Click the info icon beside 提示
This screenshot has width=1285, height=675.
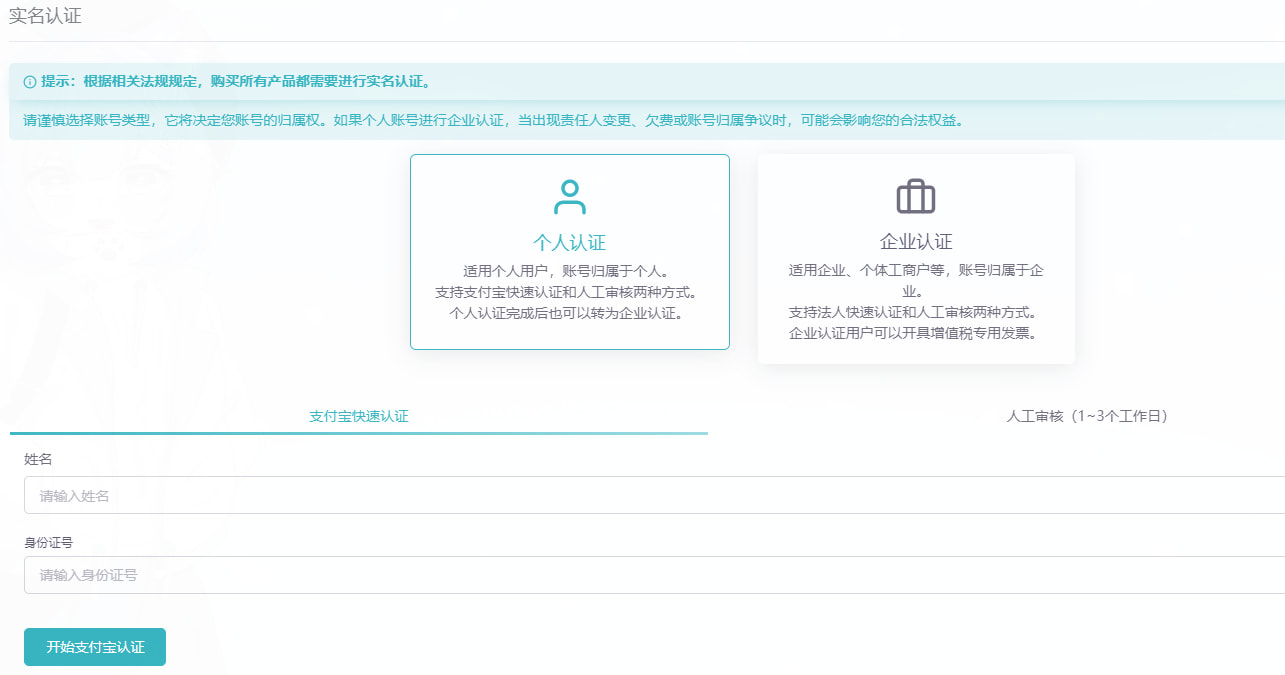[x=30, y=82]
